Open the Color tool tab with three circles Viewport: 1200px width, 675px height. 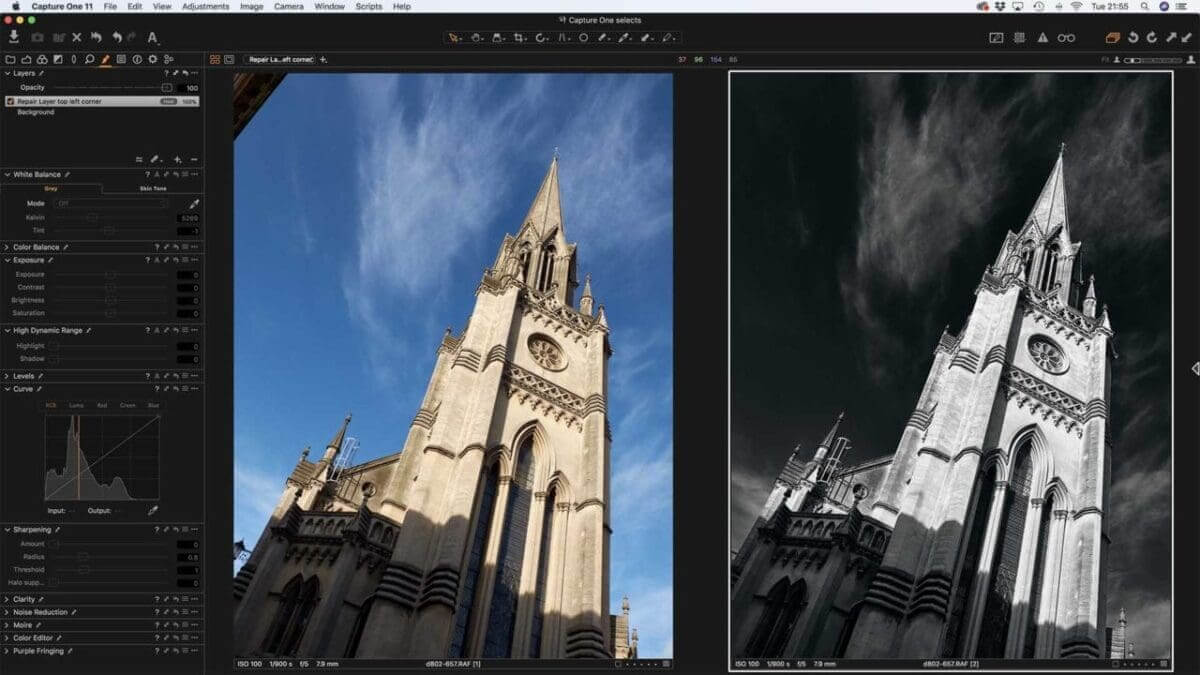coord(42,59)
